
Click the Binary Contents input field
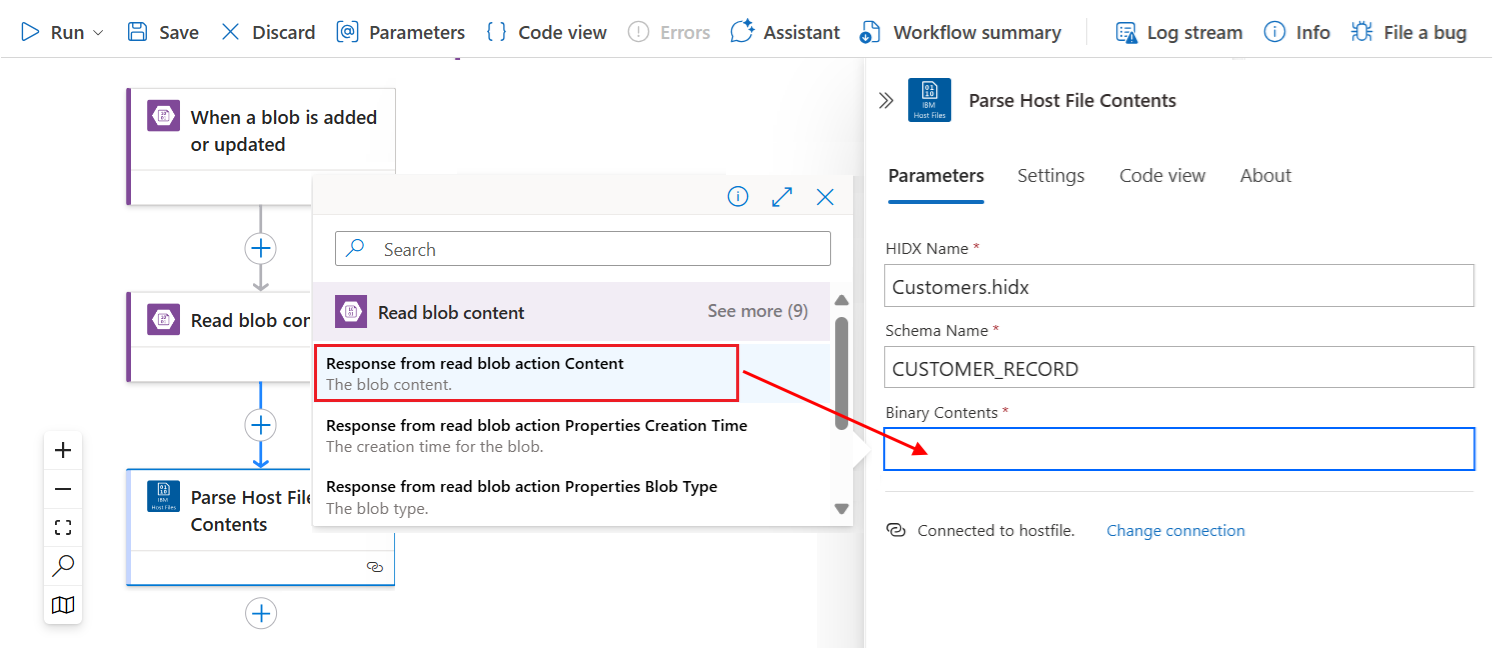pyautogui.click(x=1178, y=449)
